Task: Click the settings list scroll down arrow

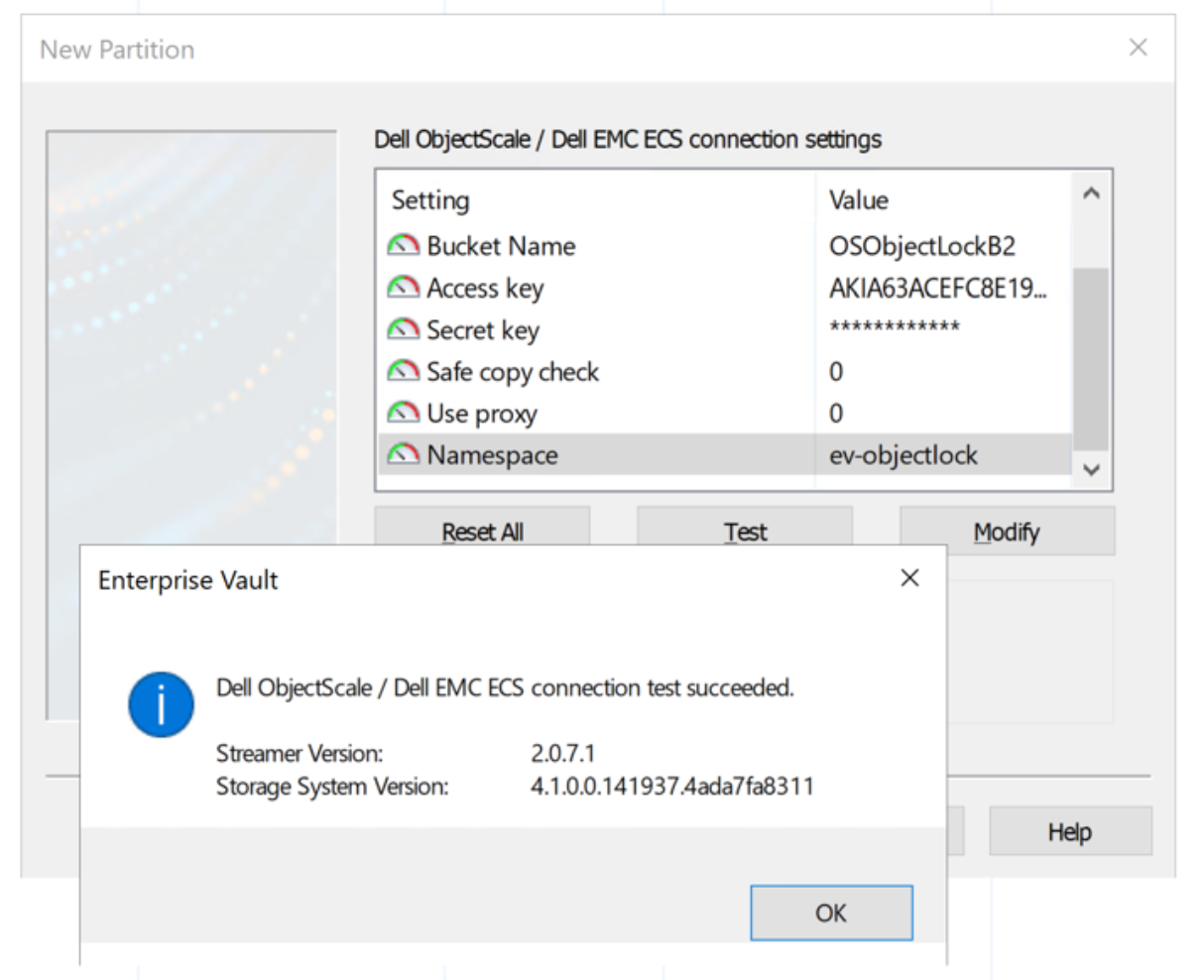Action: (x=1092, y=469)
